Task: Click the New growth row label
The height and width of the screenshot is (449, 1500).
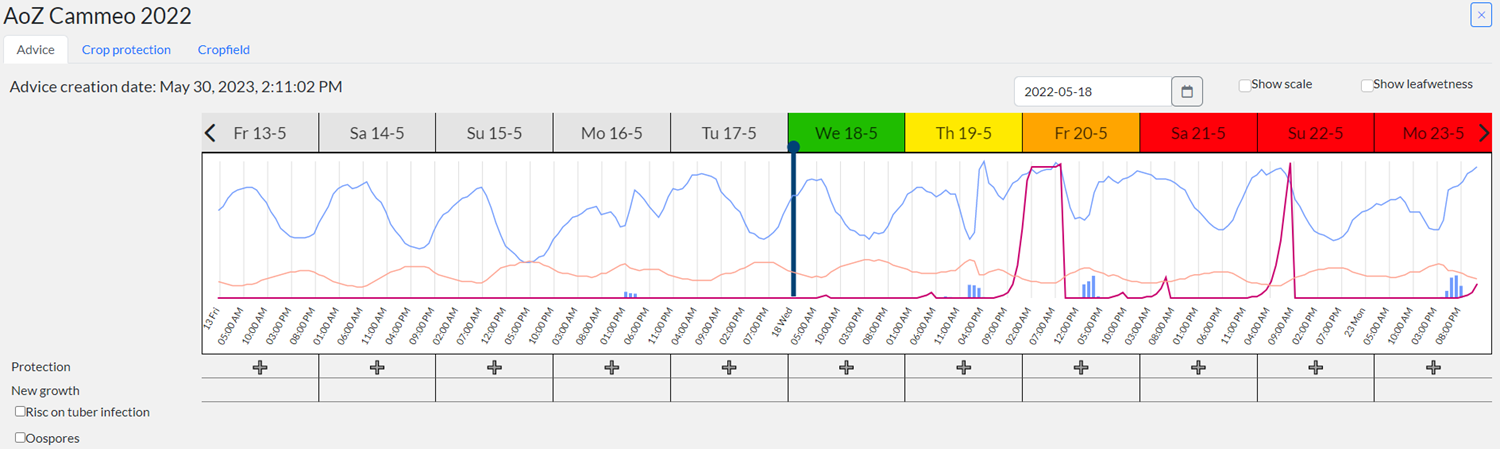Action: click(45, 391)
